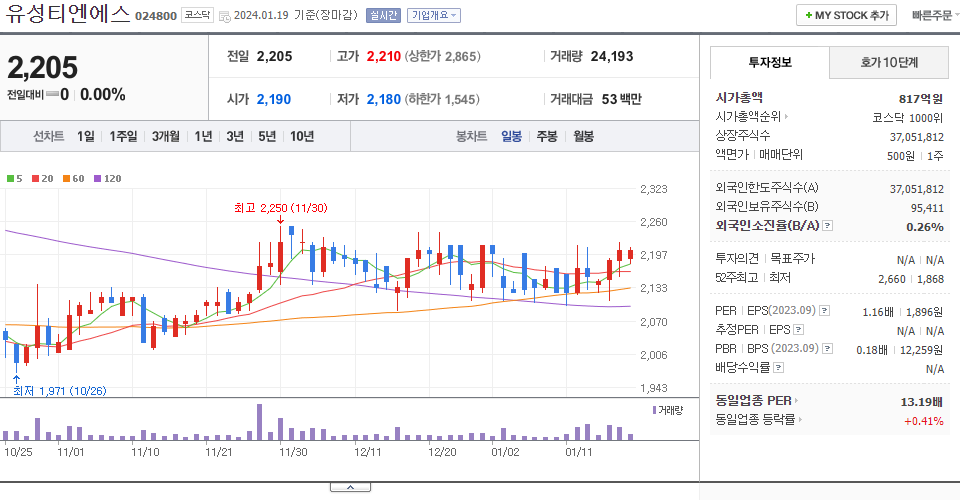Click the 11/30 date on the chart axis
960x500 pixels.
pos(293,452)
